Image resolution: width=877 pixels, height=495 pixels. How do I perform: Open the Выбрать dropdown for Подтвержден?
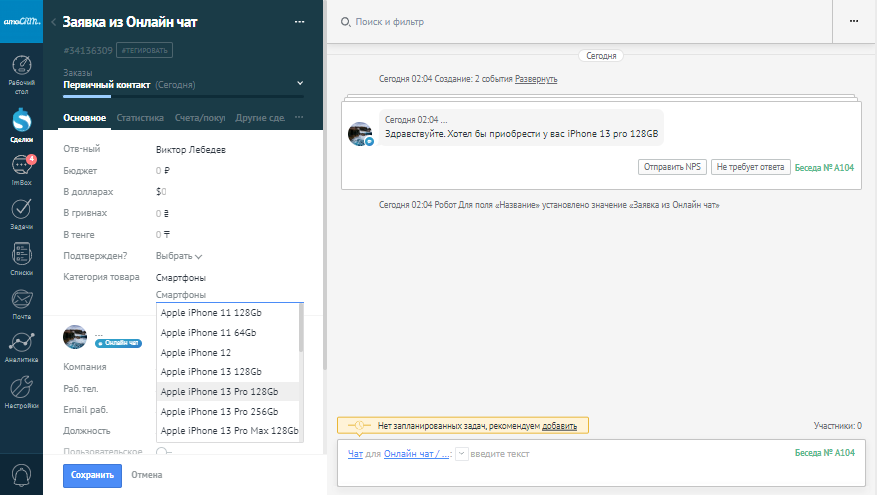[x=179, y=256]
